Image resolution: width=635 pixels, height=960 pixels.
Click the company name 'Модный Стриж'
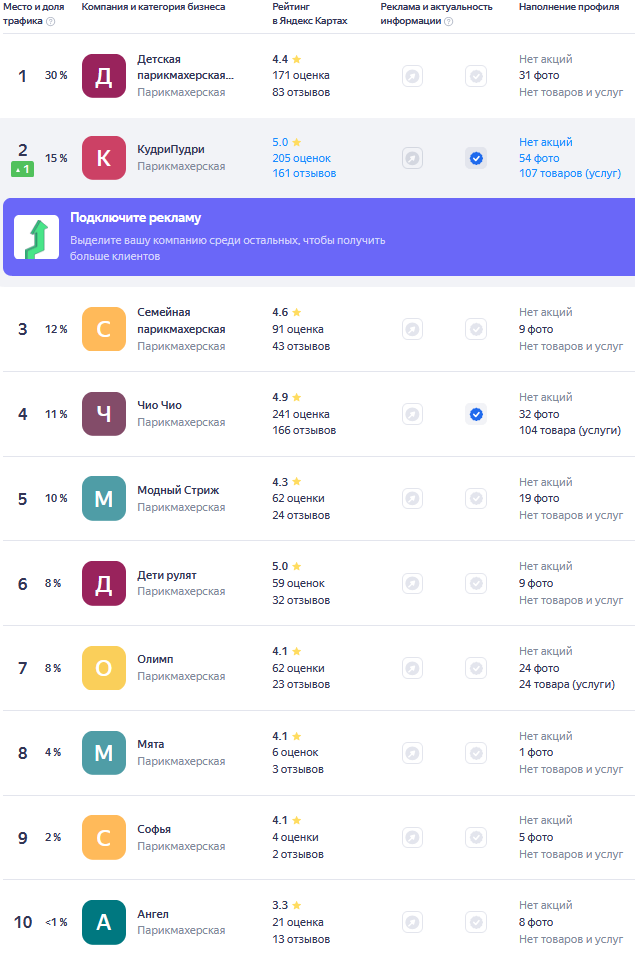tap(178, 490)
